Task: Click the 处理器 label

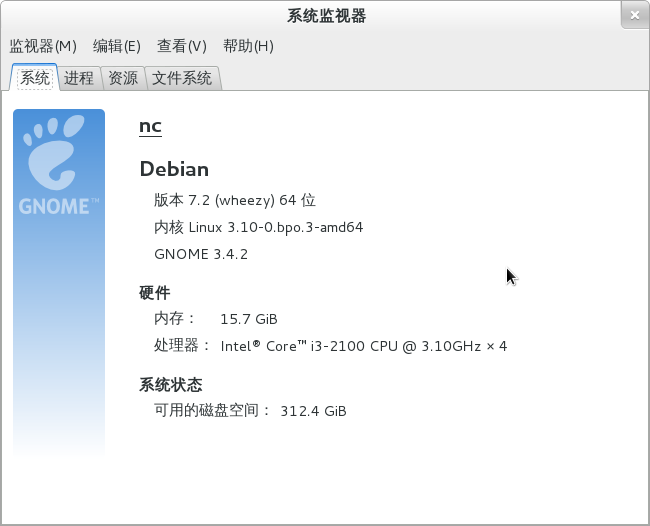Action: pyautogui.click(x=182, y=345)
